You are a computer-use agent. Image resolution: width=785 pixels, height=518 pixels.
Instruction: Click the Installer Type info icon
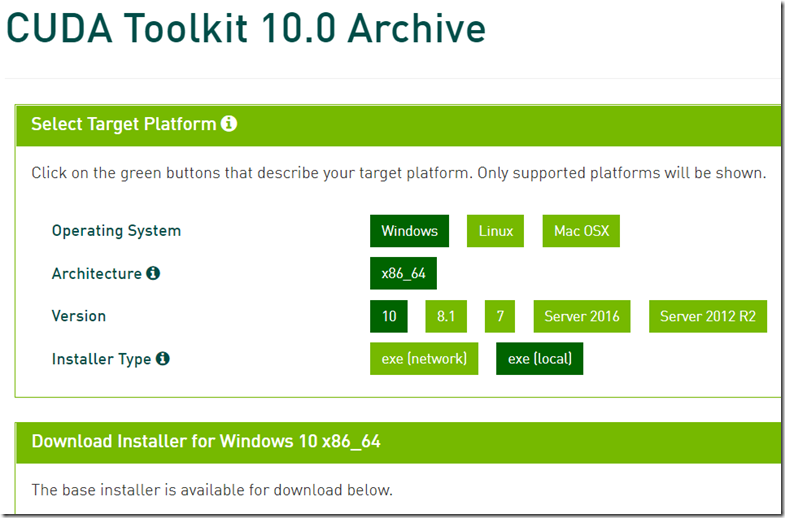pos(163,358)
